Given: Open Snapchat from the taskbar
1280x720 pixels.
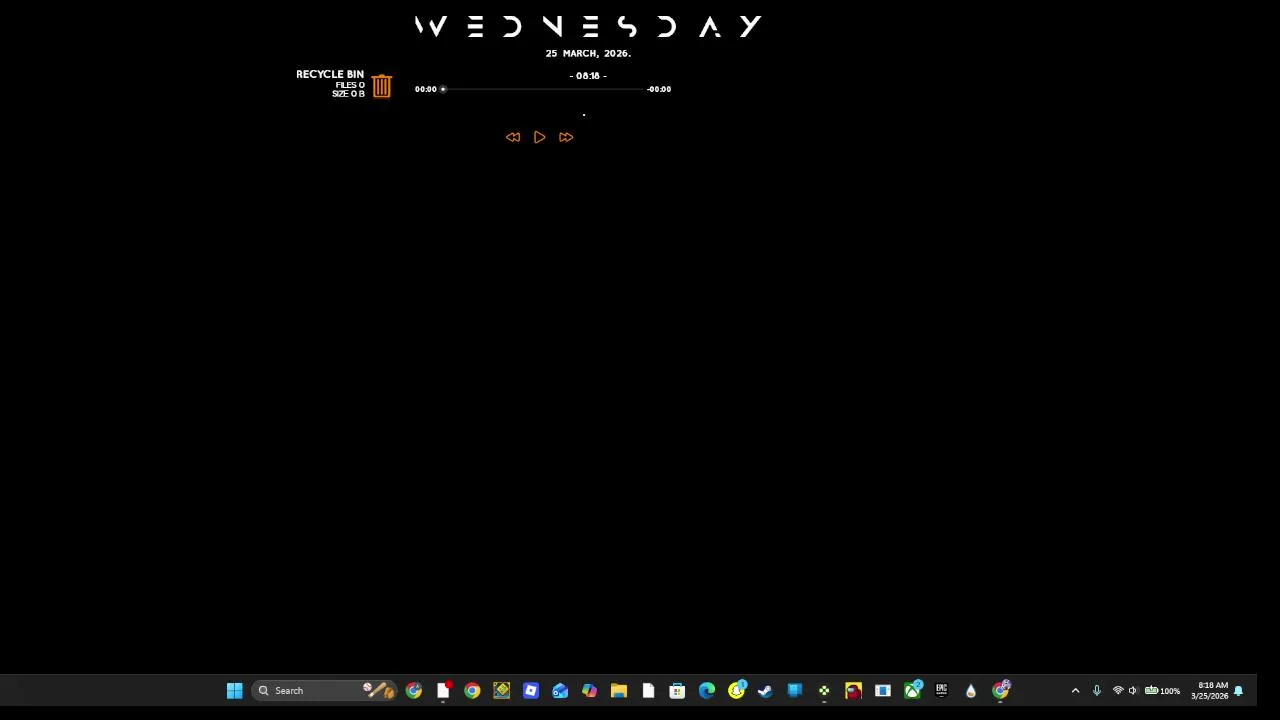Looking at the screenshot, I should click(x=737, y=690).
